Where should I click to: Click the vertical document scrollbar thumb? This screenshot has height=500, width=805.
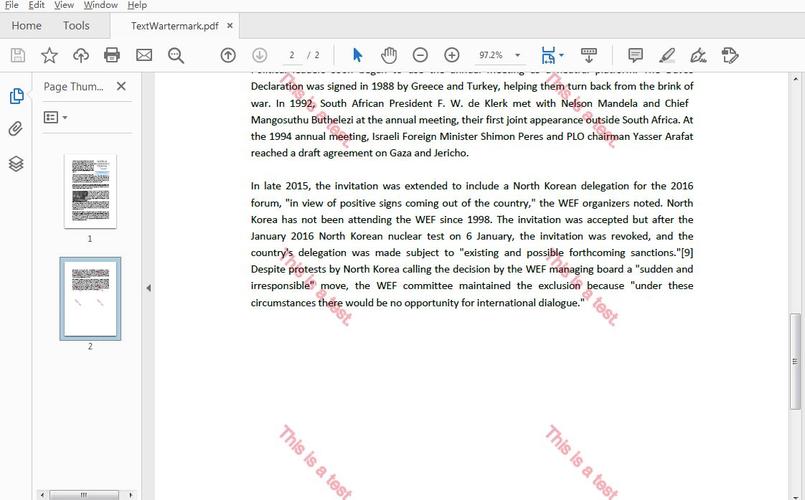(795, 361)
